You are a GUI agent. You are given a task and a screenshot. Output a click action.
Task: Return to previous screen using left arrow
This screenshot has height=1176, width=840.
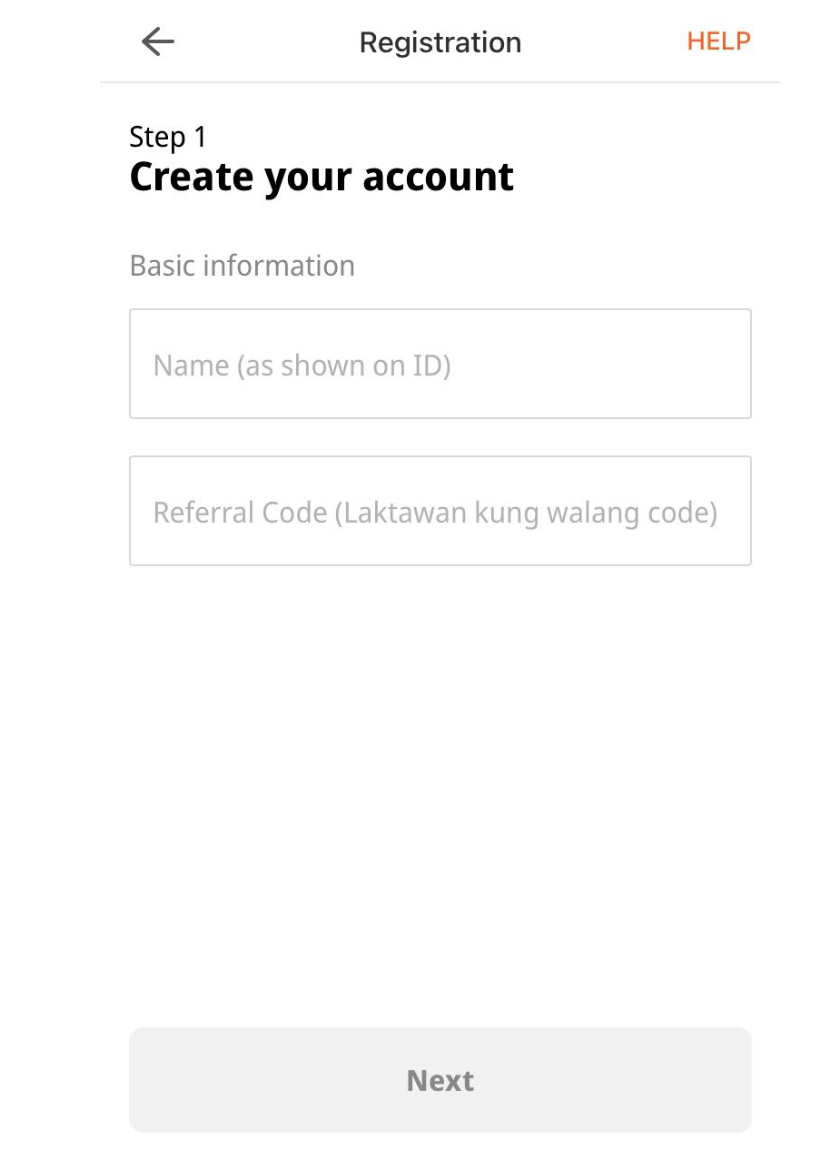[x=158, y=41]
